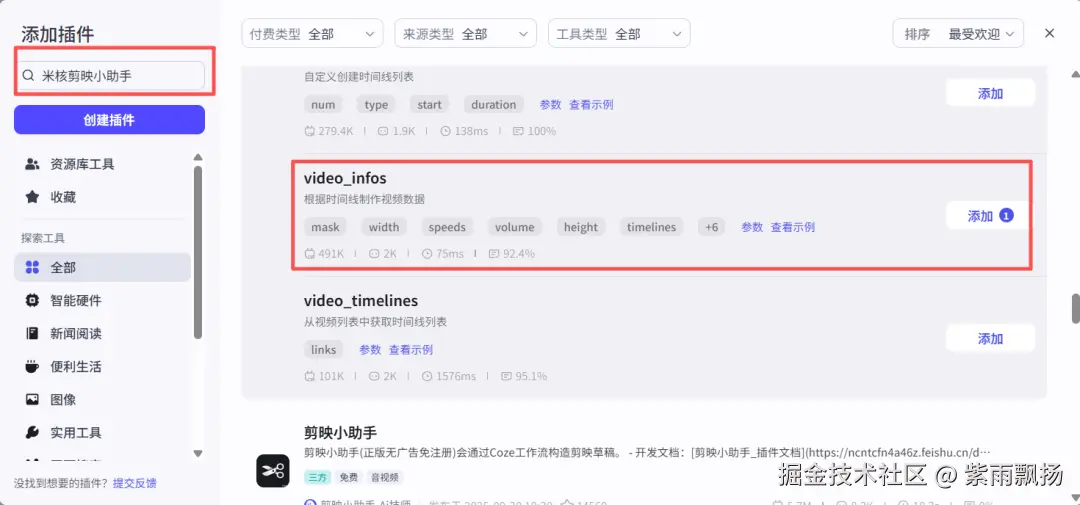Viewport: 1080px width, 505px height.
Task: Select the 实用工具 category
Action: [x=102, y=433]
